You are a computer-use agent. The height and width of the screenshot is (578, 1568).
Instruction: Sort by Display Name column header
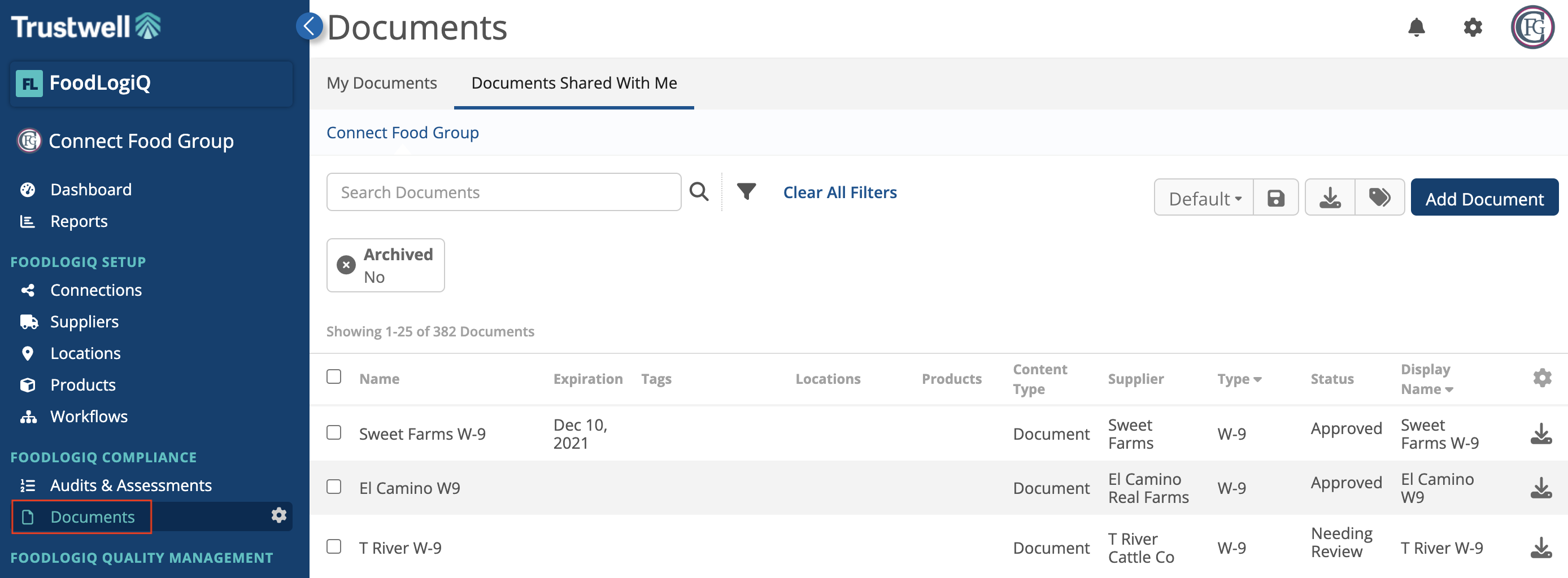(x=1426, y=378)
